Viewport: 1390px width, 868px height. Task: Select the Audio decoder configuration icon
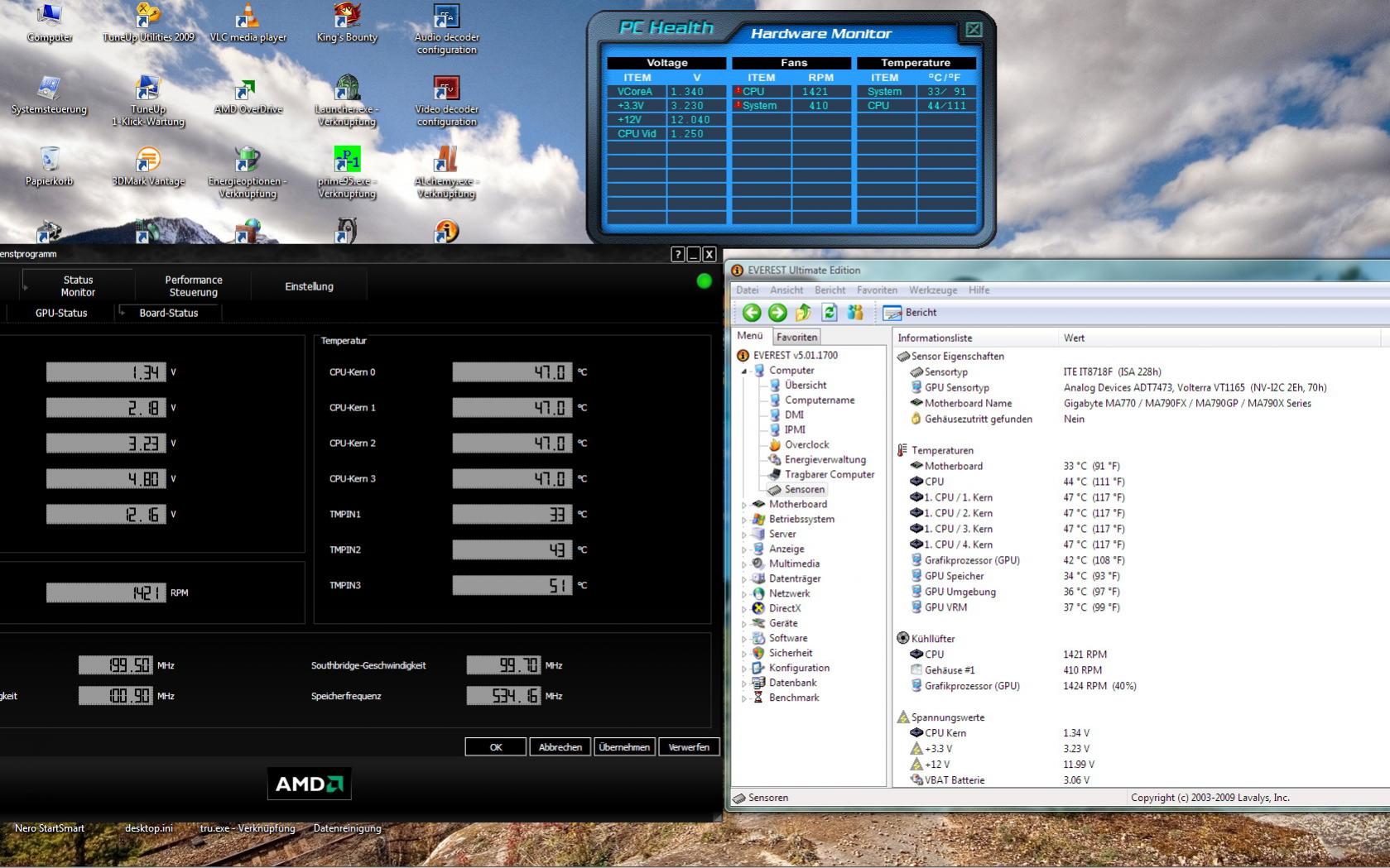coord(446,29)
